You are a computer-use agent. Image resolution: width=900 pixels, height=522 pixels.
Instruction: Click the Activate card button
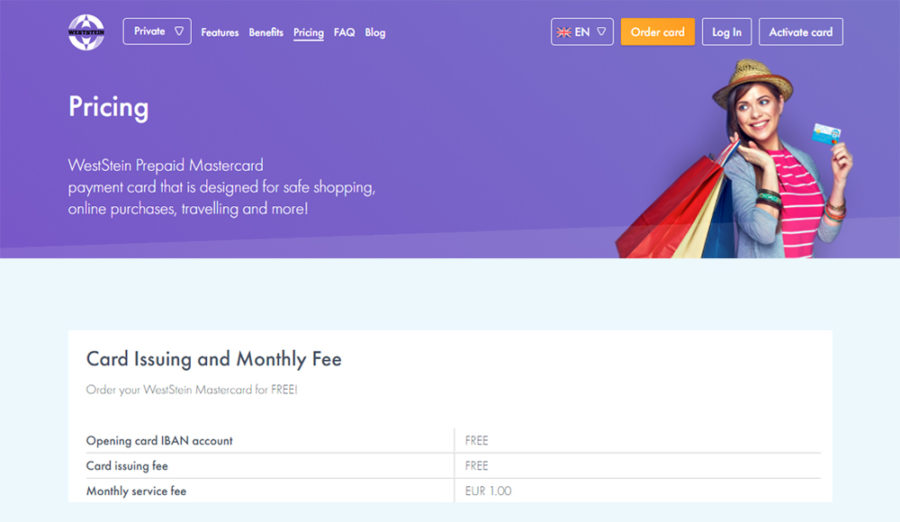[801, 32]
